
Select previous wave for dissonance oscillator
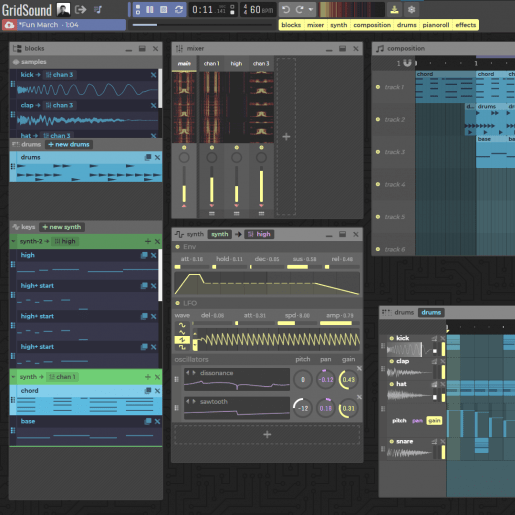(188, 373)
